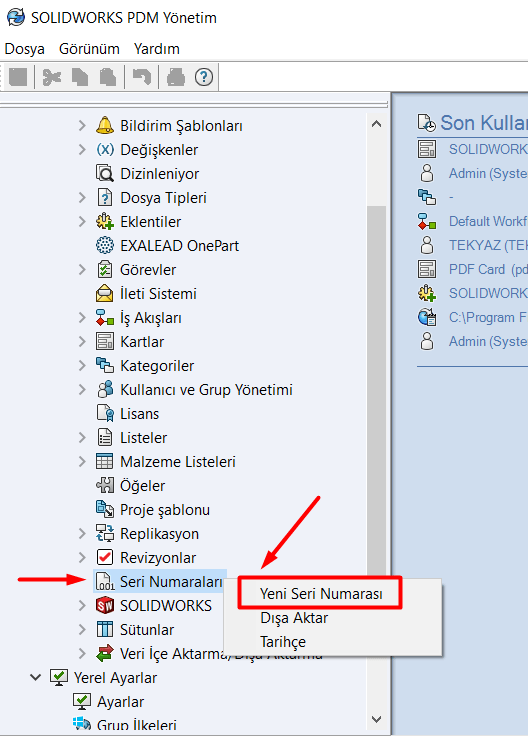Expand the Revizyonlar node

82,557
